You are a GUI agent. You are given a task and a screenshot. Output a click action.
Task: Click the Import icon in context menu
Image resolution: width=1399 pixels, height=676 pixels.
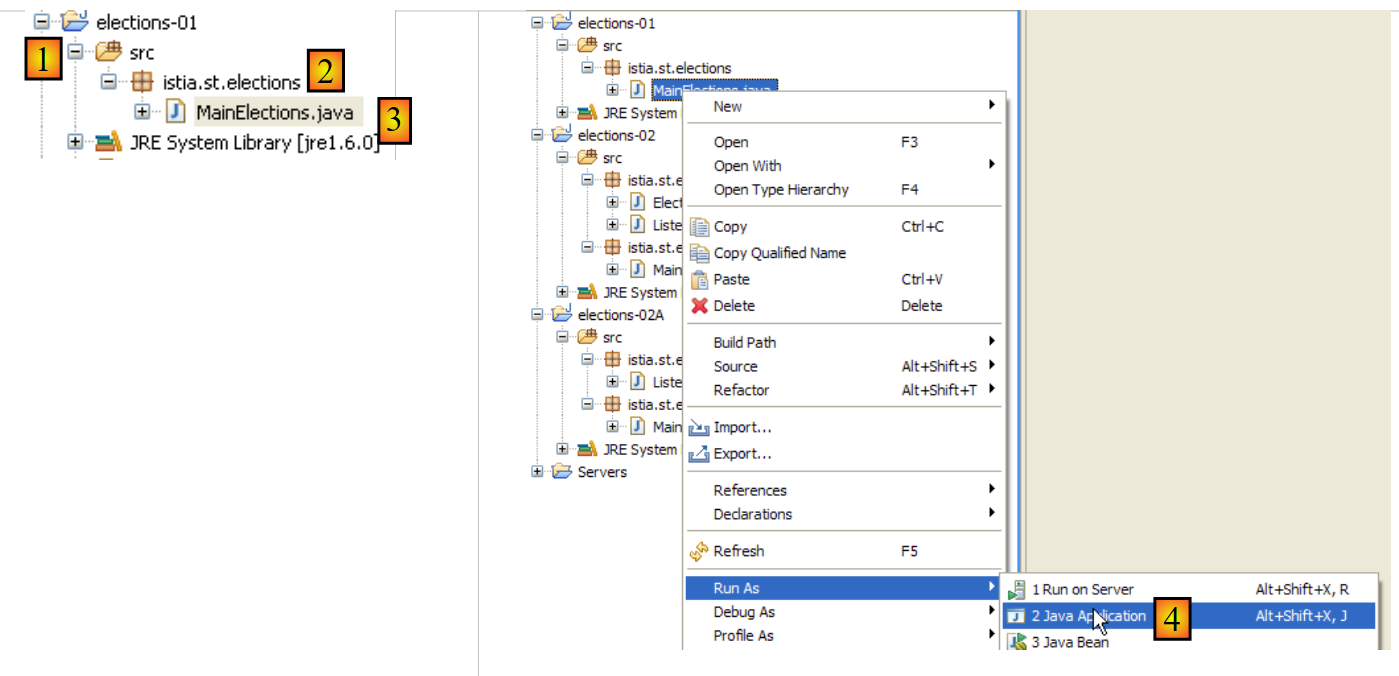tap(700, 428)
